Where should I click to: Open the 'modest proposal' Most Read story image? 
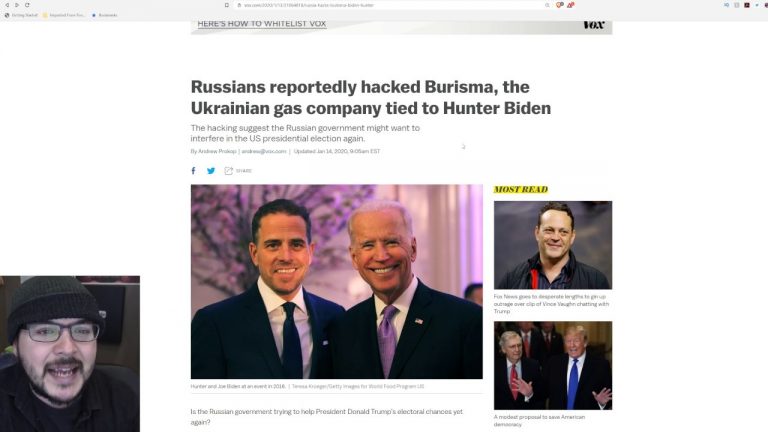(552, 365)
